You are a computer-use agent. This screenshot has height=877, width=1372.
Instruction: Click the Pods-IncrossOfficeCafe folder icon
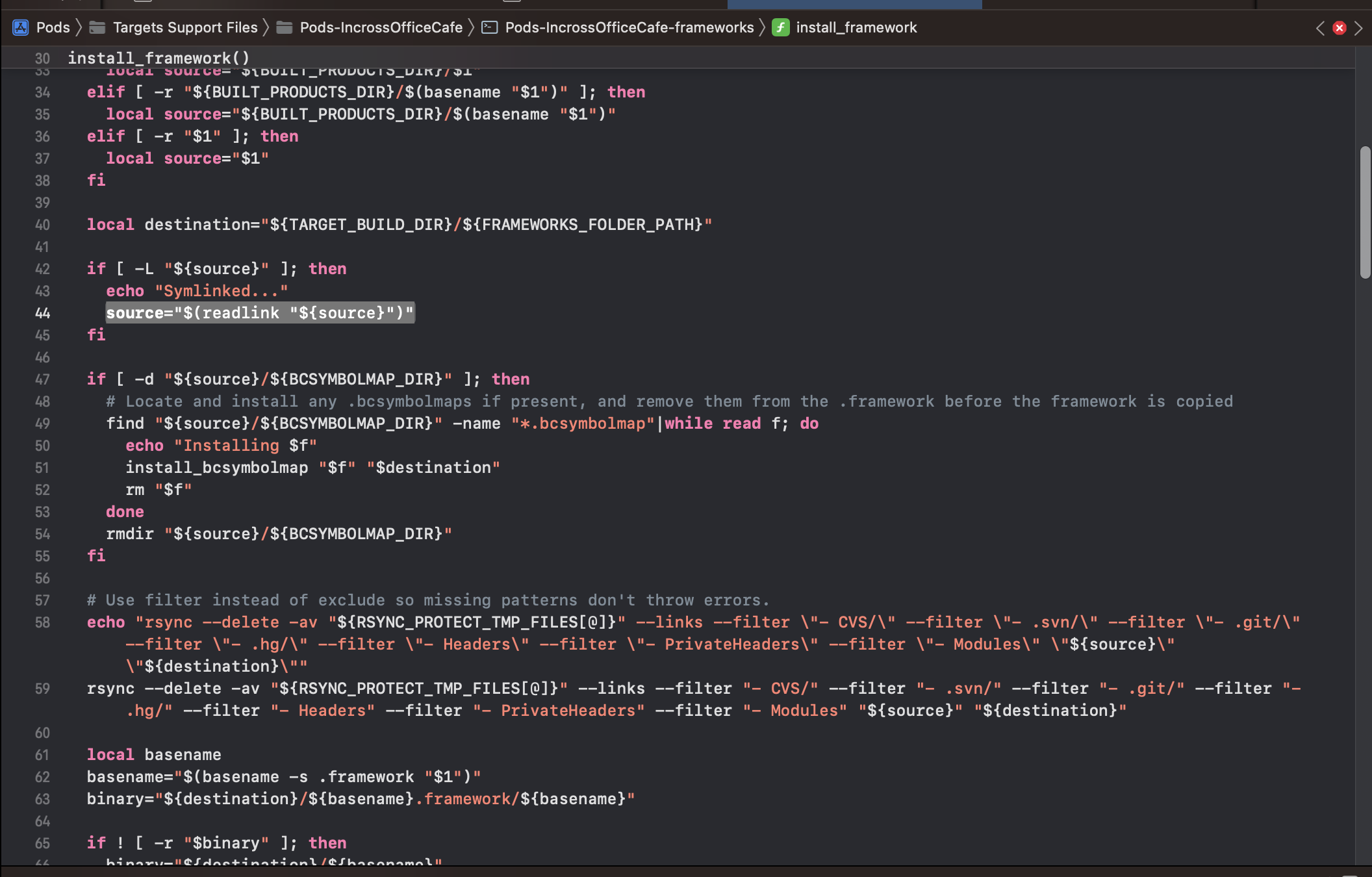tap(284, 27)
